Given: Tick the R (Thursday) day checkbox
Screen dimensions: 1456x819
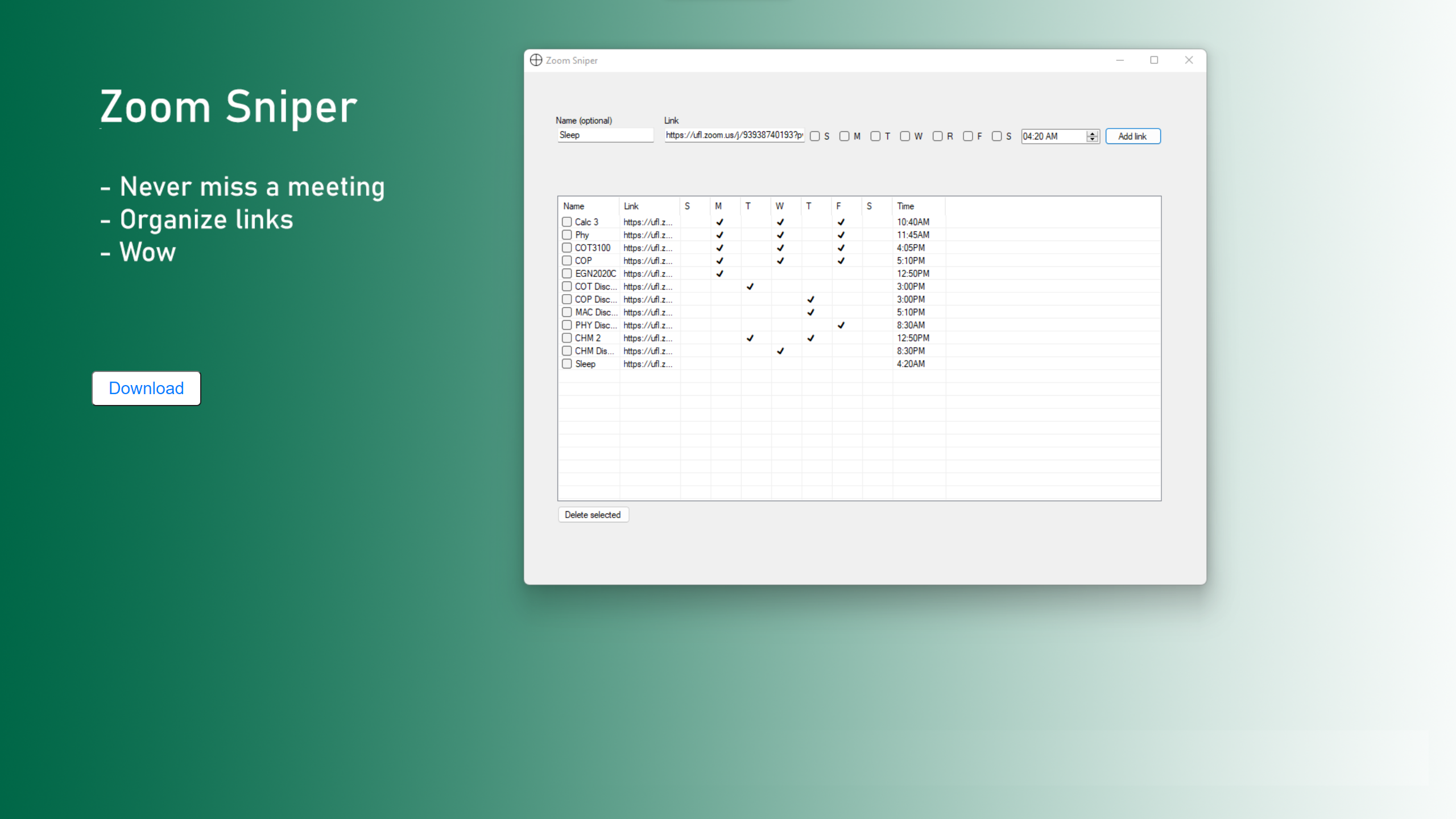Looking at the screenshot, I should pos(937,136).
